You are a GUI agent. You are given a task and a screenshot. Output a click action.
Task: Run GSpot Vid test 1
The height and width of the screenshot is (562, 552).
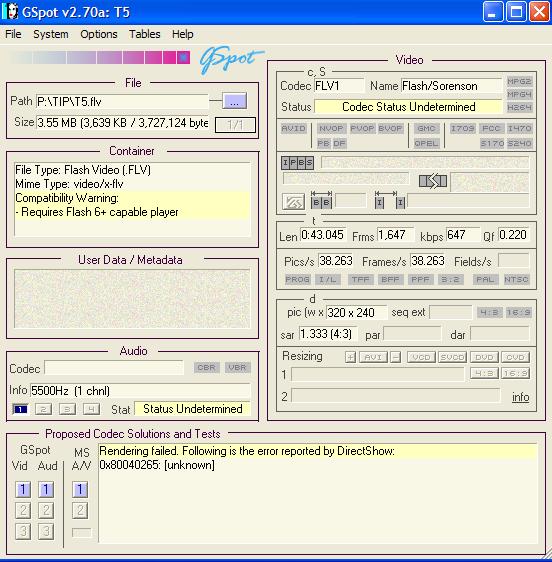[23, 489]
